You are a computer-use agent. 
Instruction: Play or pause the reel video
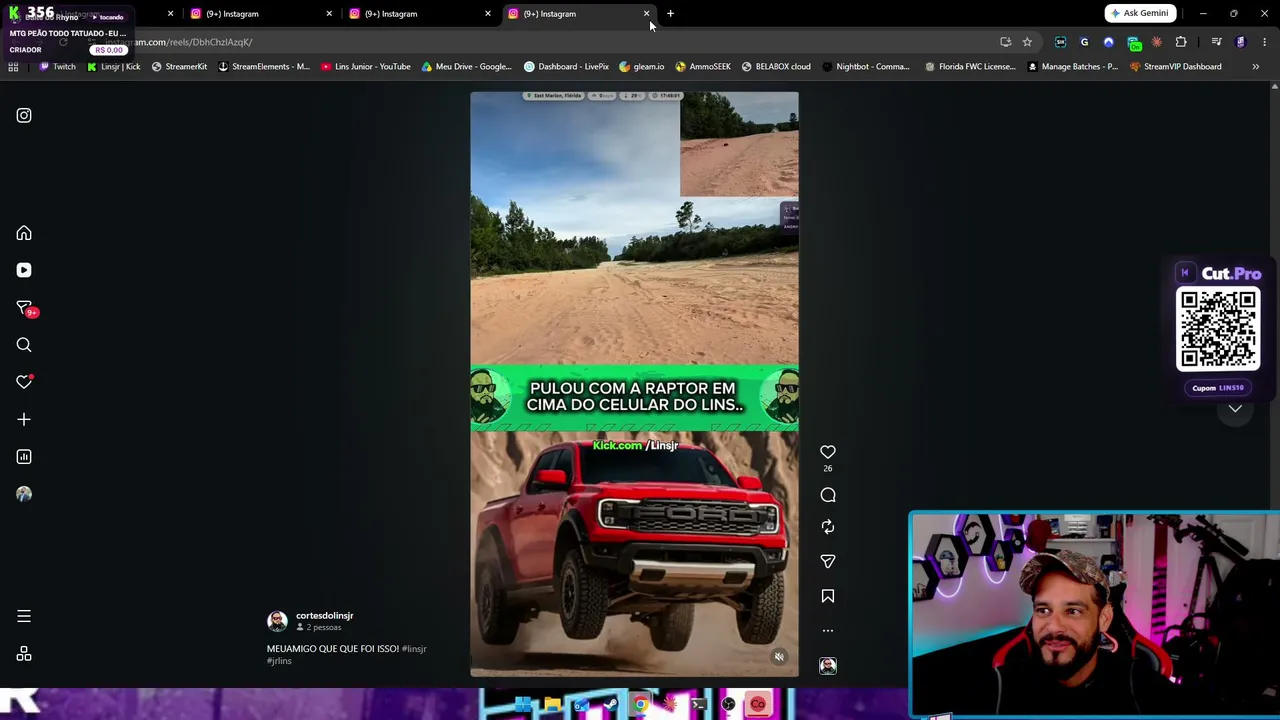click(x=634, y=384)
